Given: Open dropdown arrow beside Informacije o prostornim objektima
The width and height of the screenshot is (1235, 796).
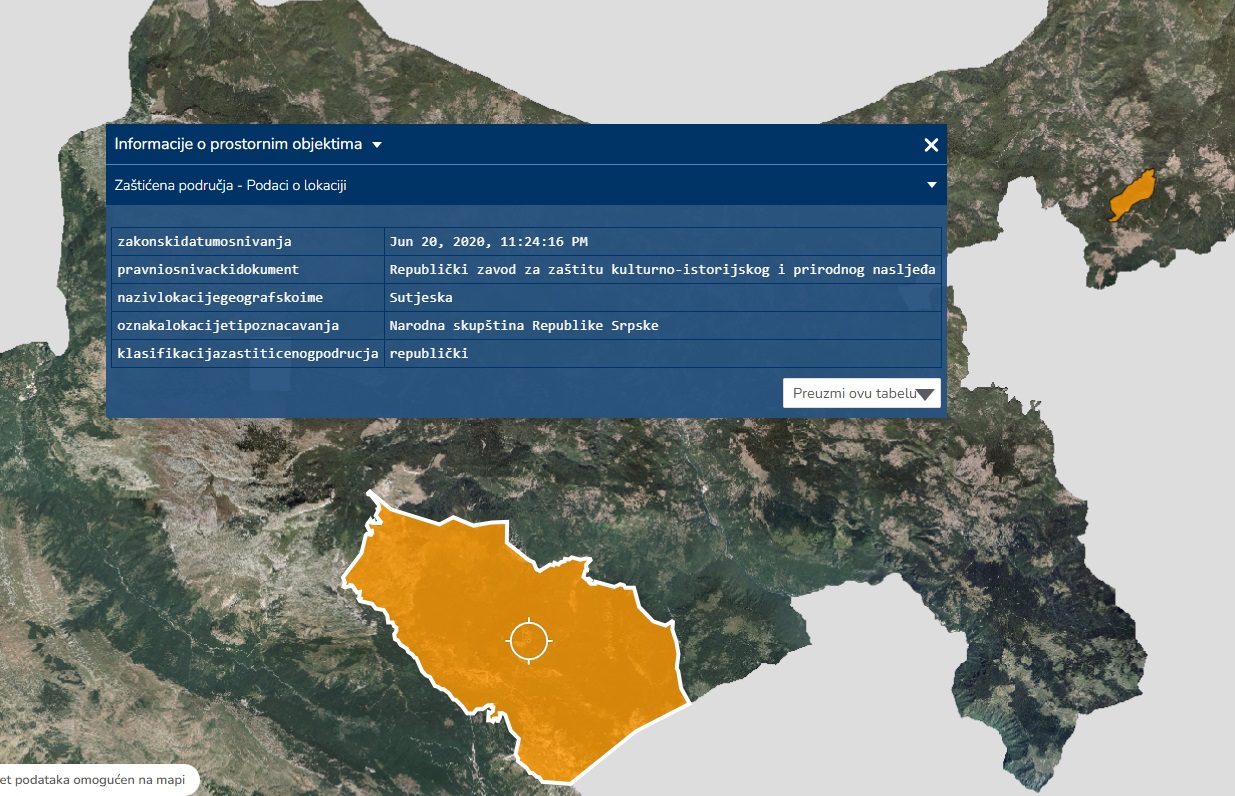Looking at the screenshot, I should 377,145.
